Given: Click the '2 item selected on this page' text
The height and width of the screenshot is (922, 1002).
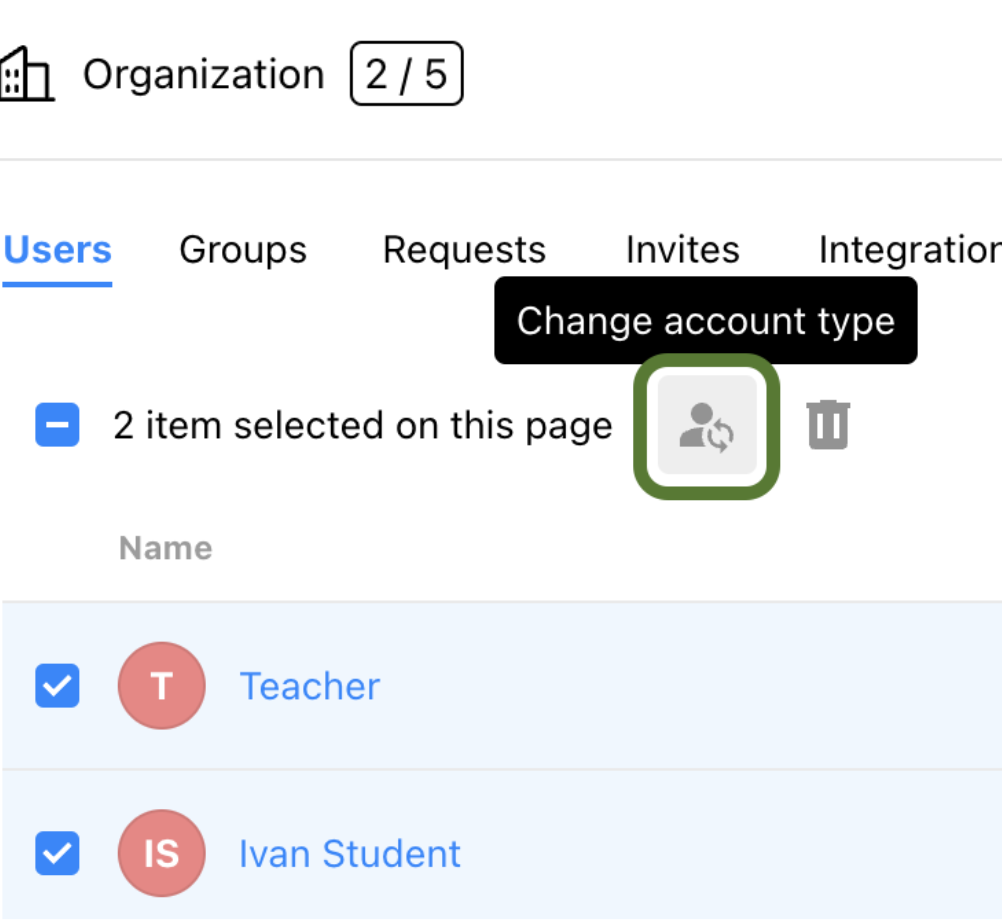Looking at the screenshot, I should pos(363,426).
